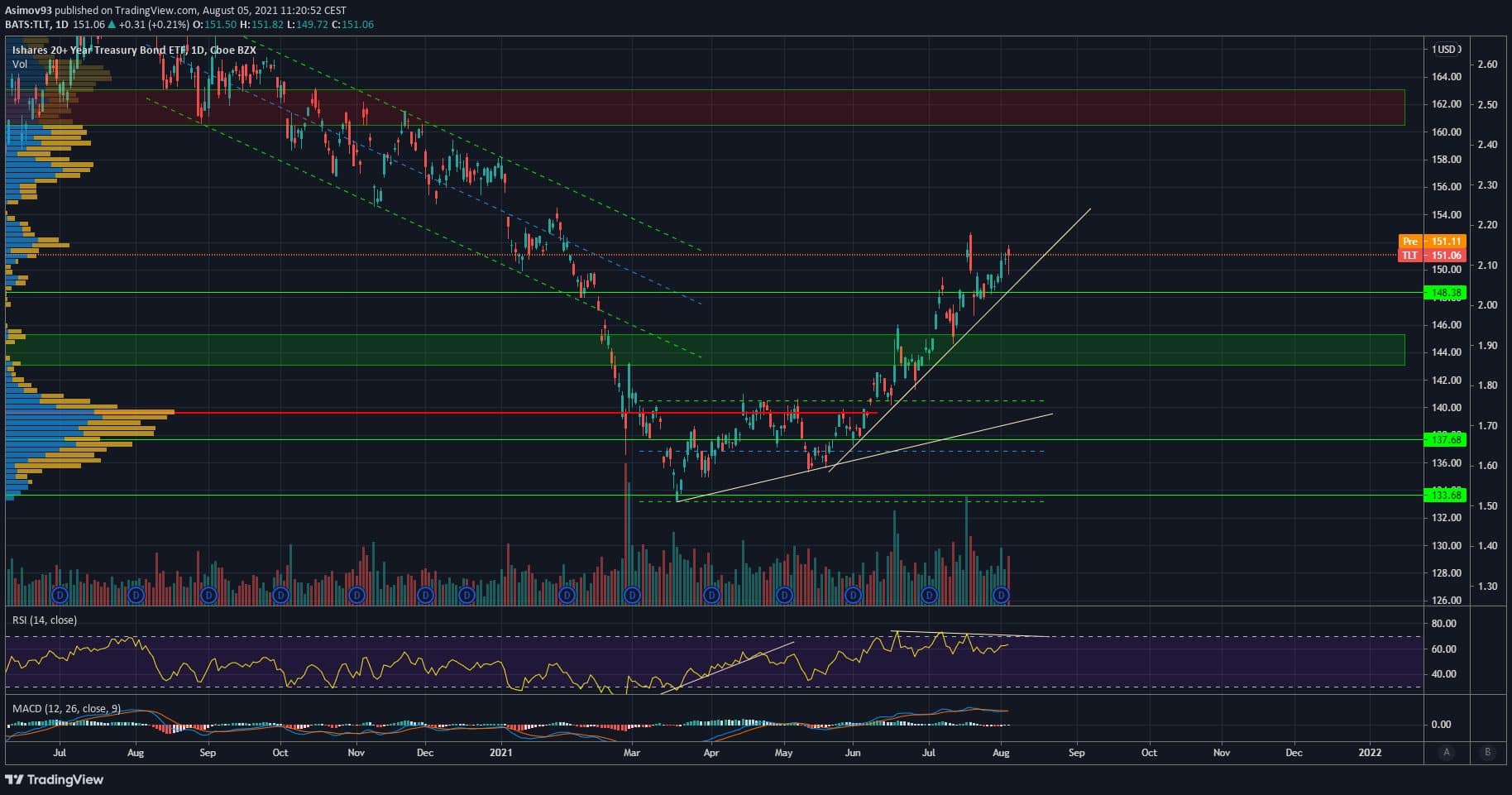
Task: Click the Pre 151.11 pre-market price label
Action: pos(1433,242)
